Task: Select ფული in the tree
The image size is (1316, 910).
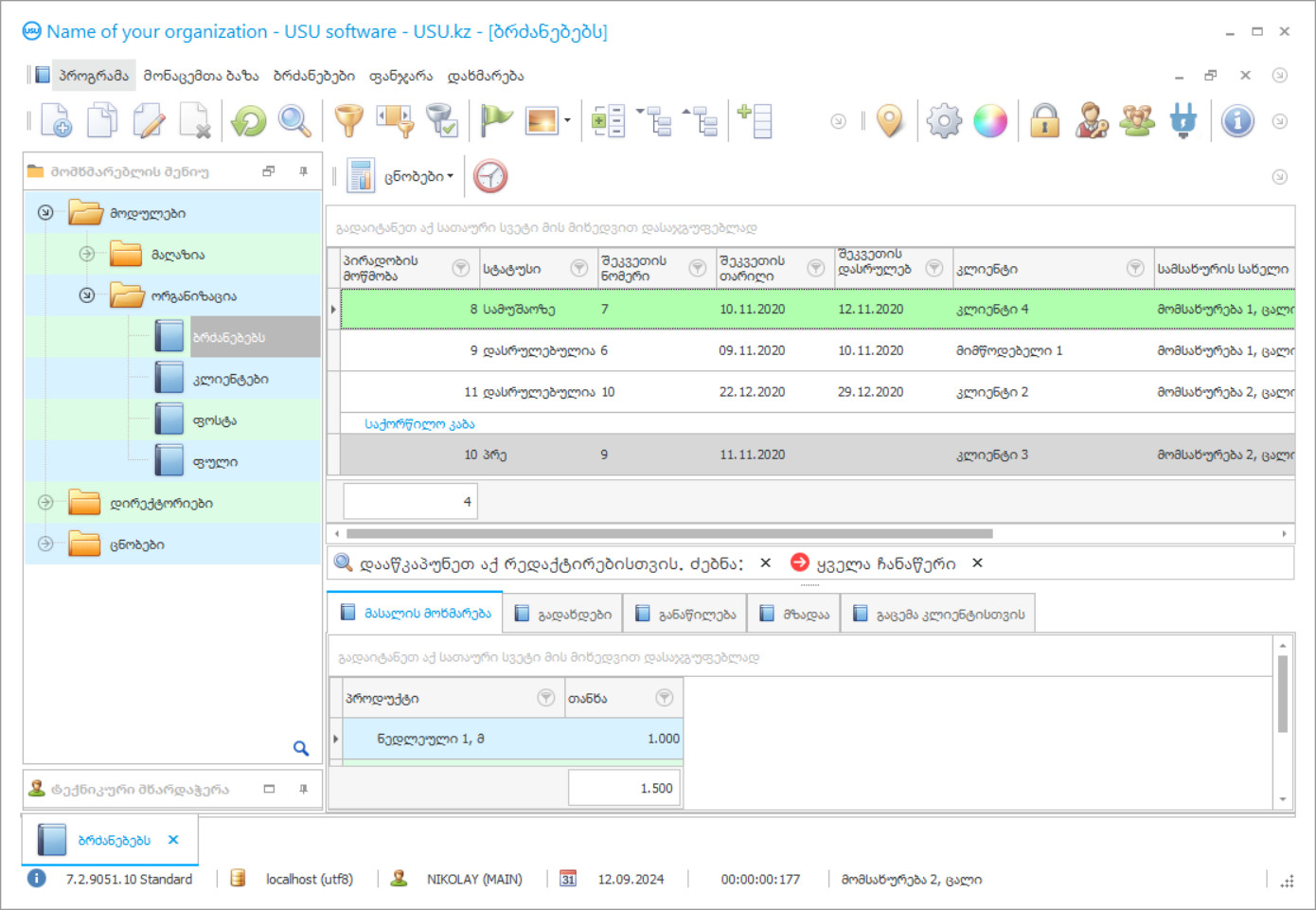Action: (x=215, y=462)
